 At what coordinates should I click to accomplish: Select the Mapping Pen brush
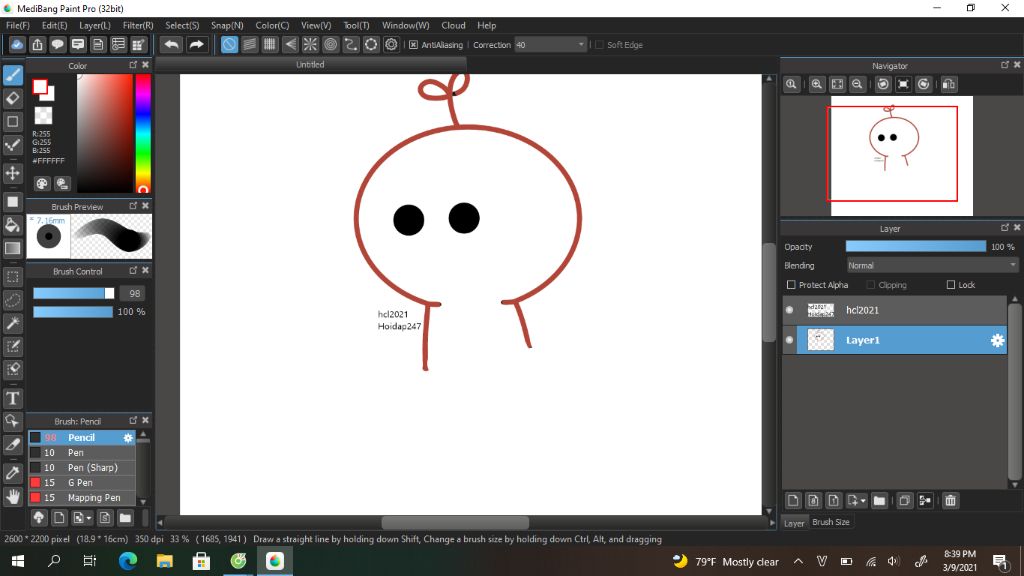(82, 498)
